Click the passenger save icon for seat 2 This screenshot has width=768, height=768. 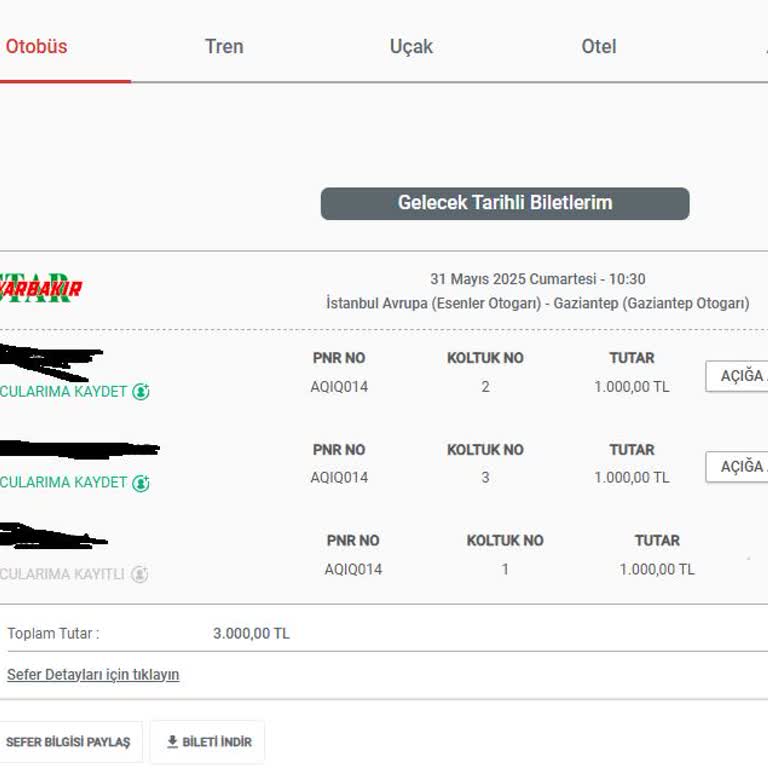(x=141, y=391)
